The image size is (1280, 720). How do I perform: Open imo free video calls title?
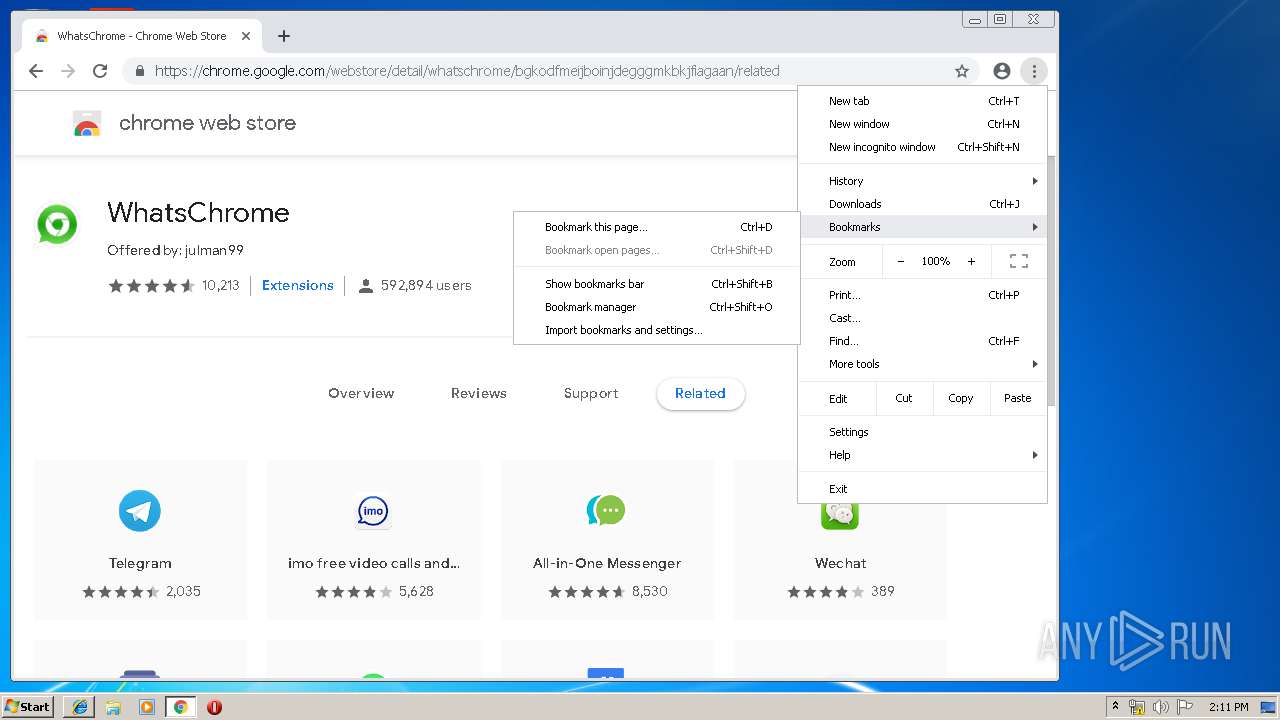374,564
